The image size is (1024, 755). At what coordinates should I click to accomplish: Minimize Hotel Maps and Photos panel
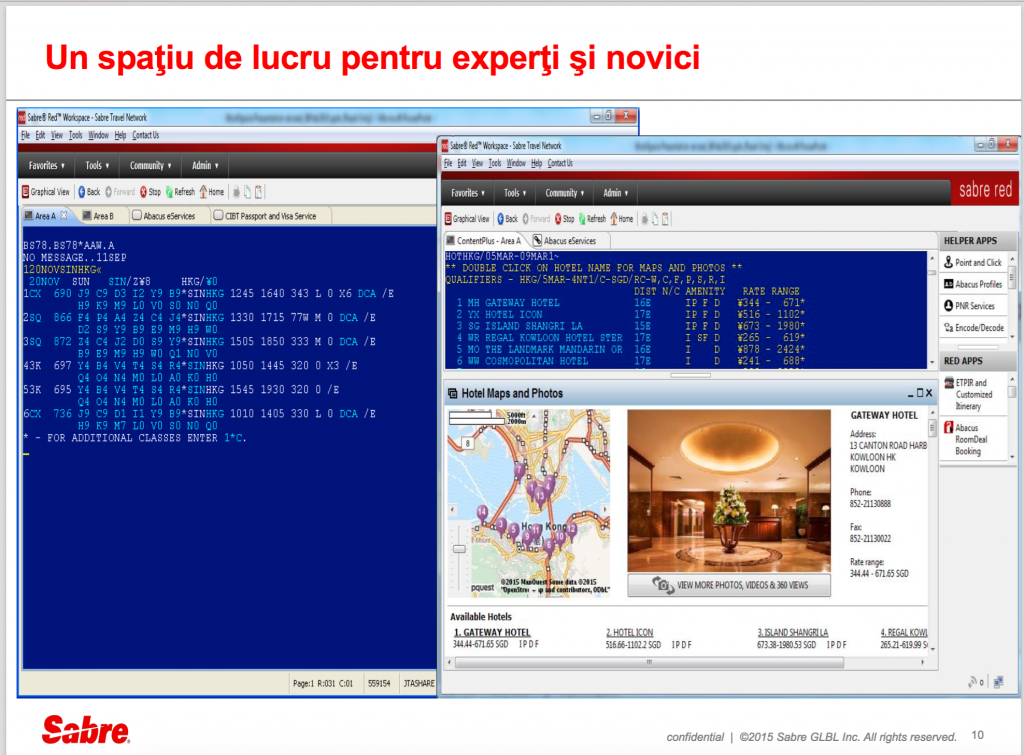point(910,393)
